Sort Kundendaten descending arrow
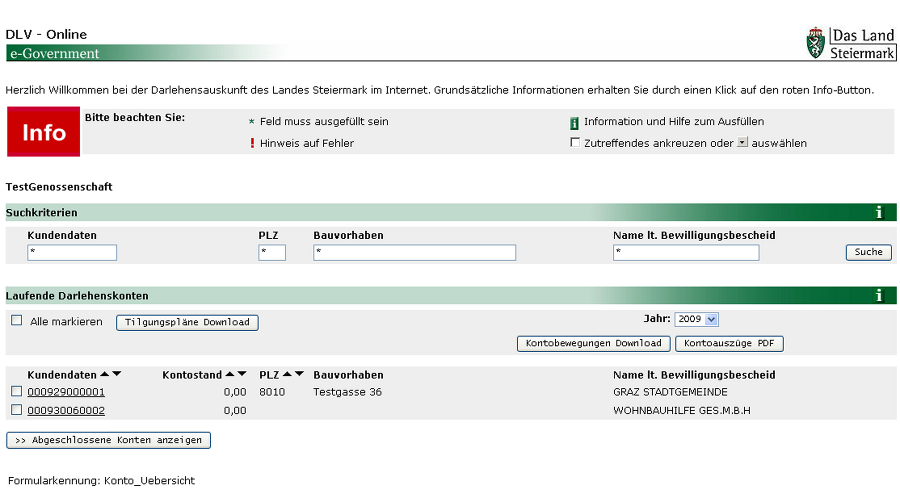This screenshot has height=498, width=900. (117, 374)
